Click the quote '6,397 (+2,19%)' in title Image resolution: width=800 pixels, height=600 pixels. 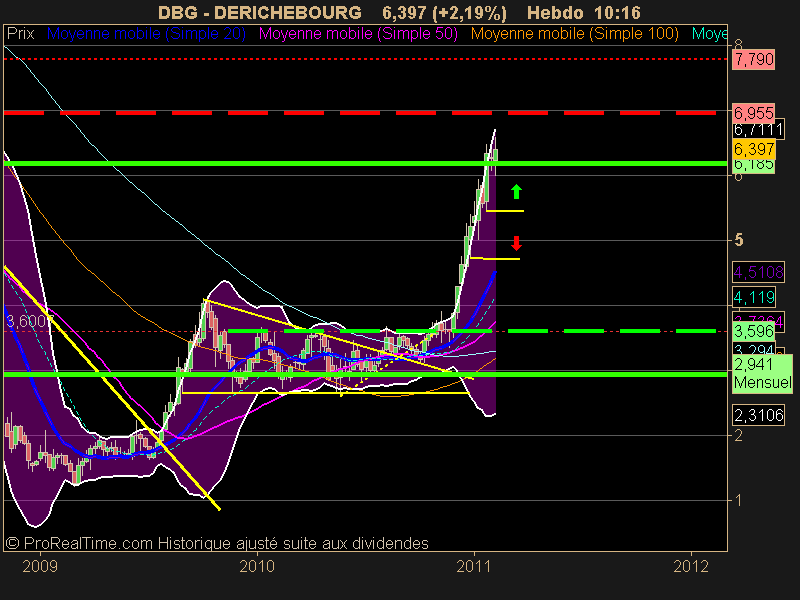444,12
